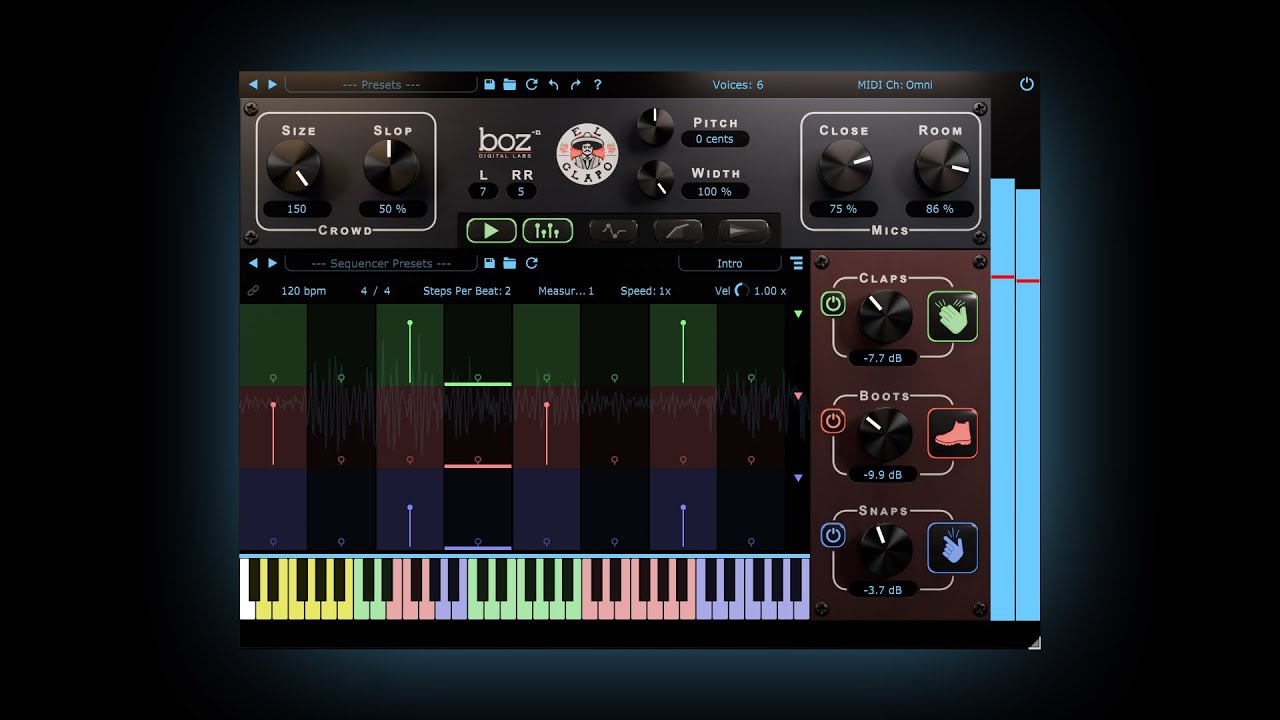Click the blue finger snap icon
1280x720 pixels.
pyautogui.click(x=952, y=548)
